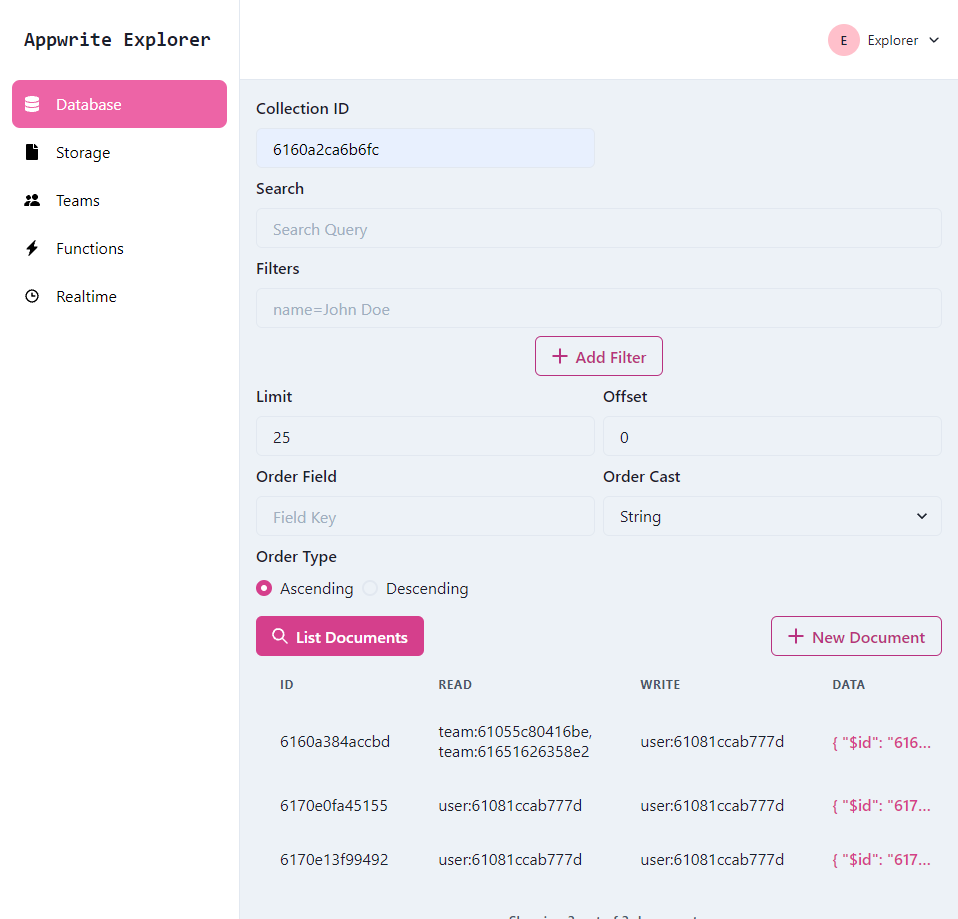
Task: Click the Database stack icon in sidebar
Action: point(32,104)
